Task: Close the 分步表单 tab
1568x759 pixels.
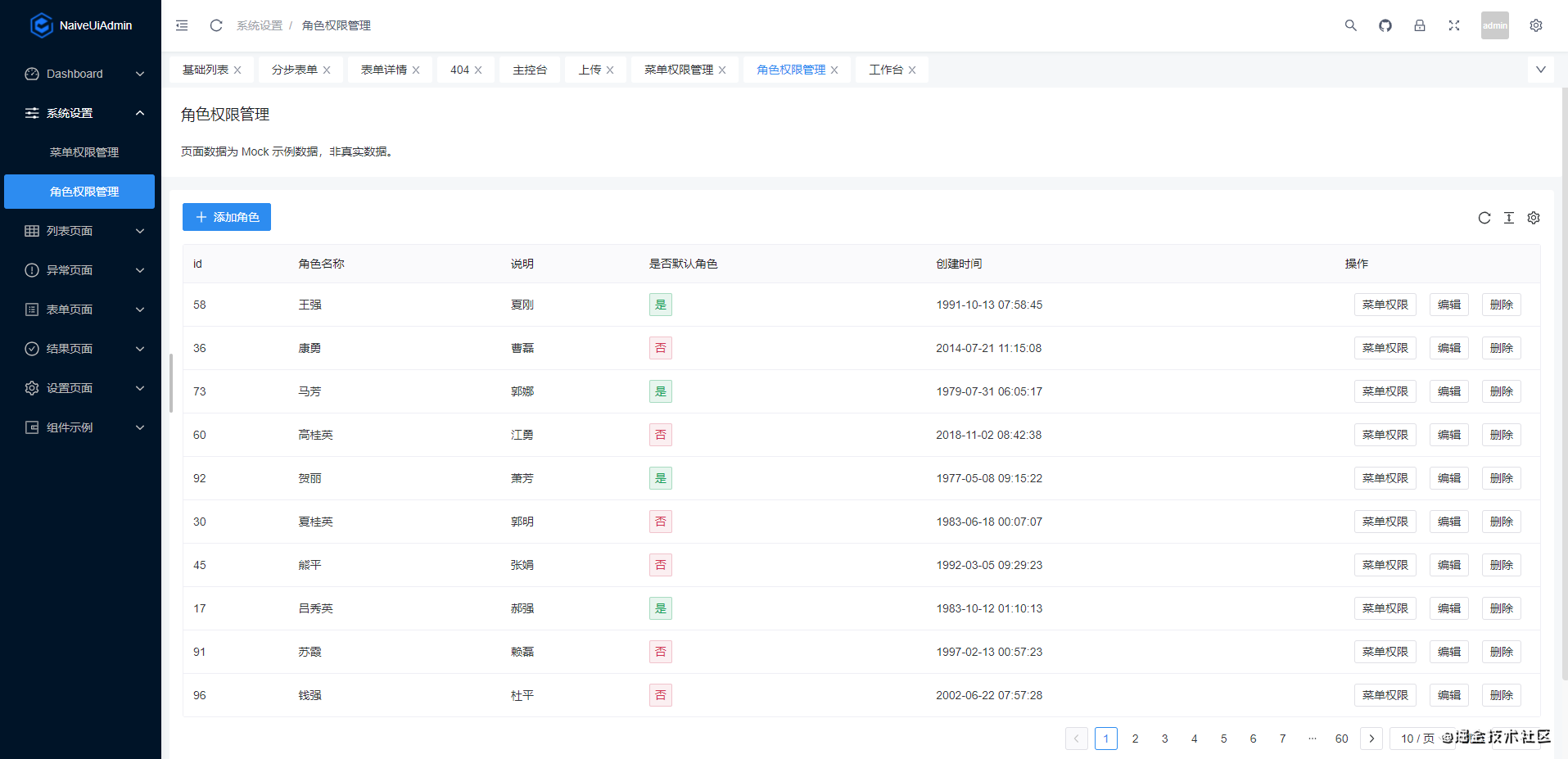Action: point(327,70)
